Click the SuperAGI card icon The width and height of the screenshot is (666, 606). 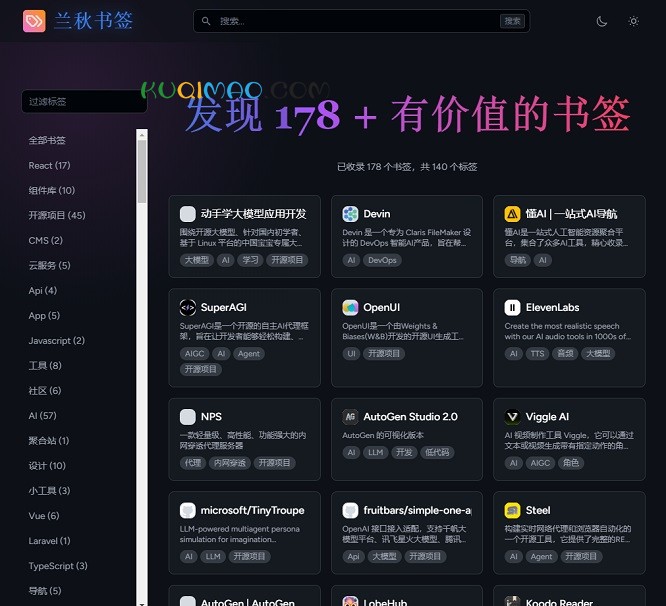[x=188, y=307]
